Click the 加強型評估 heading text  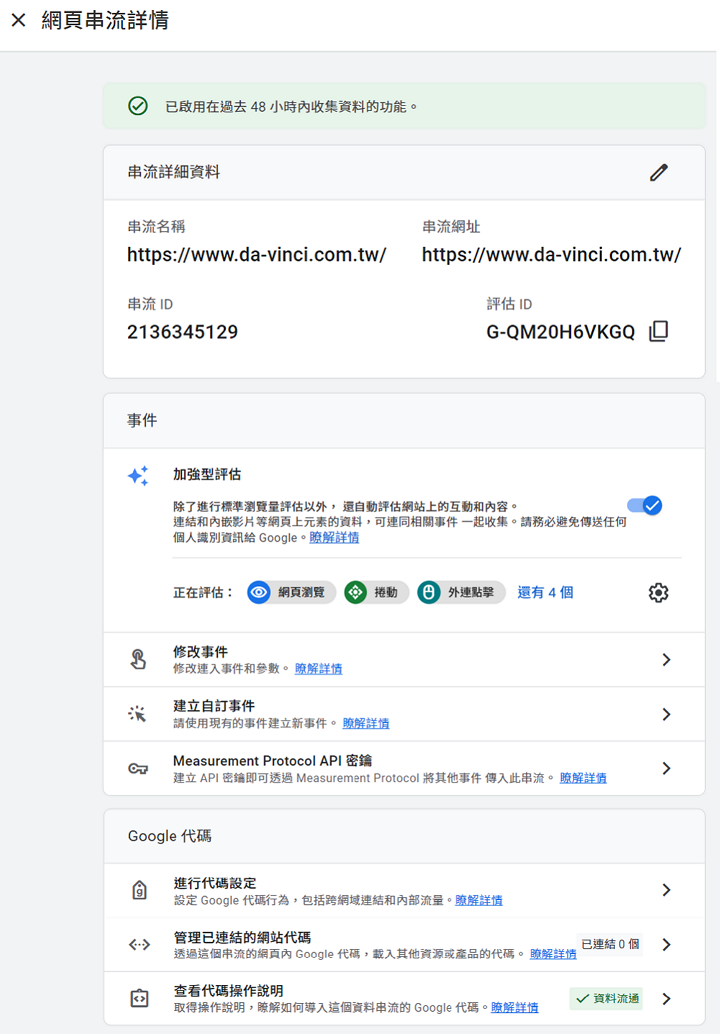coord(207,474)
